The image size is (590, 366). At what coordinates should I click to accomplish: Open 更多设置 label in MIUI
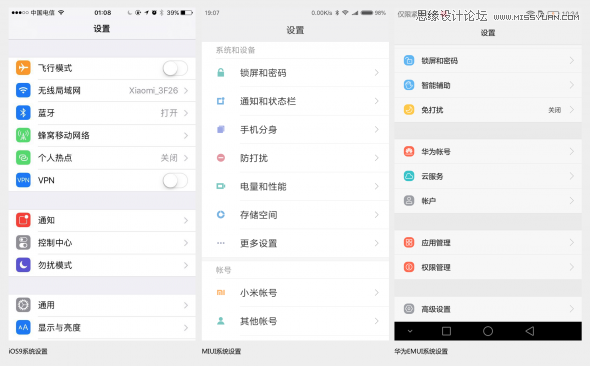[259, 243]
